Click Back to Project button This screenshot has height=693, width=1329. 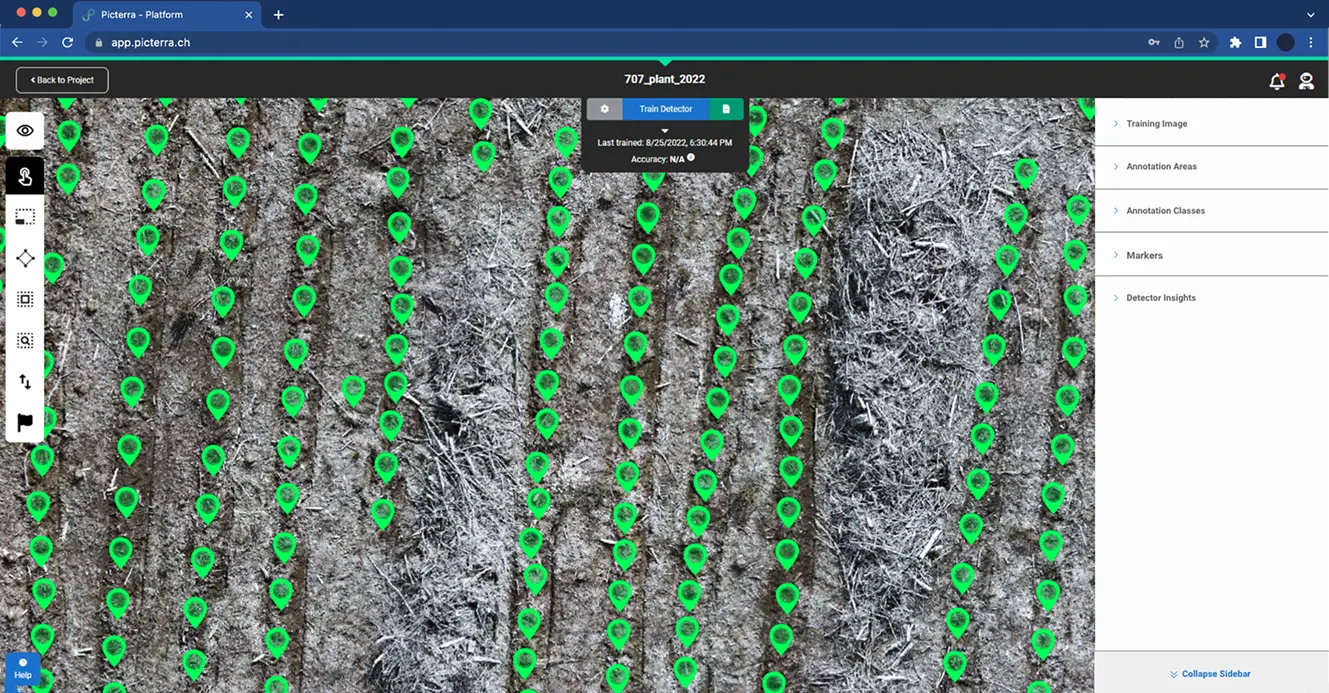coord(62,80)
